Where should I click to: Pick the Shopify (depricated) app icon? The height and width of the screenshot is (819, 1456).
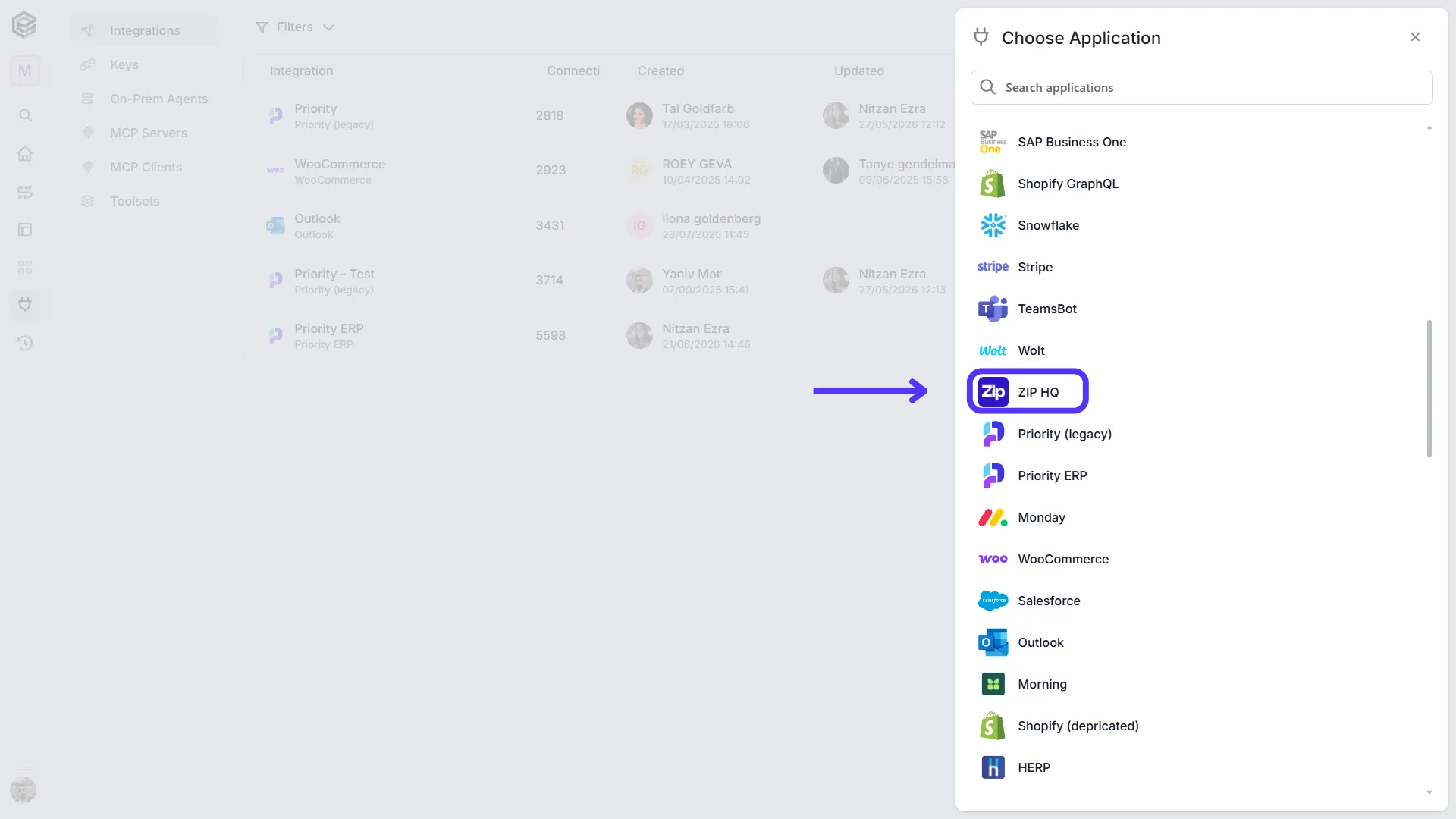tap(993, 726)
